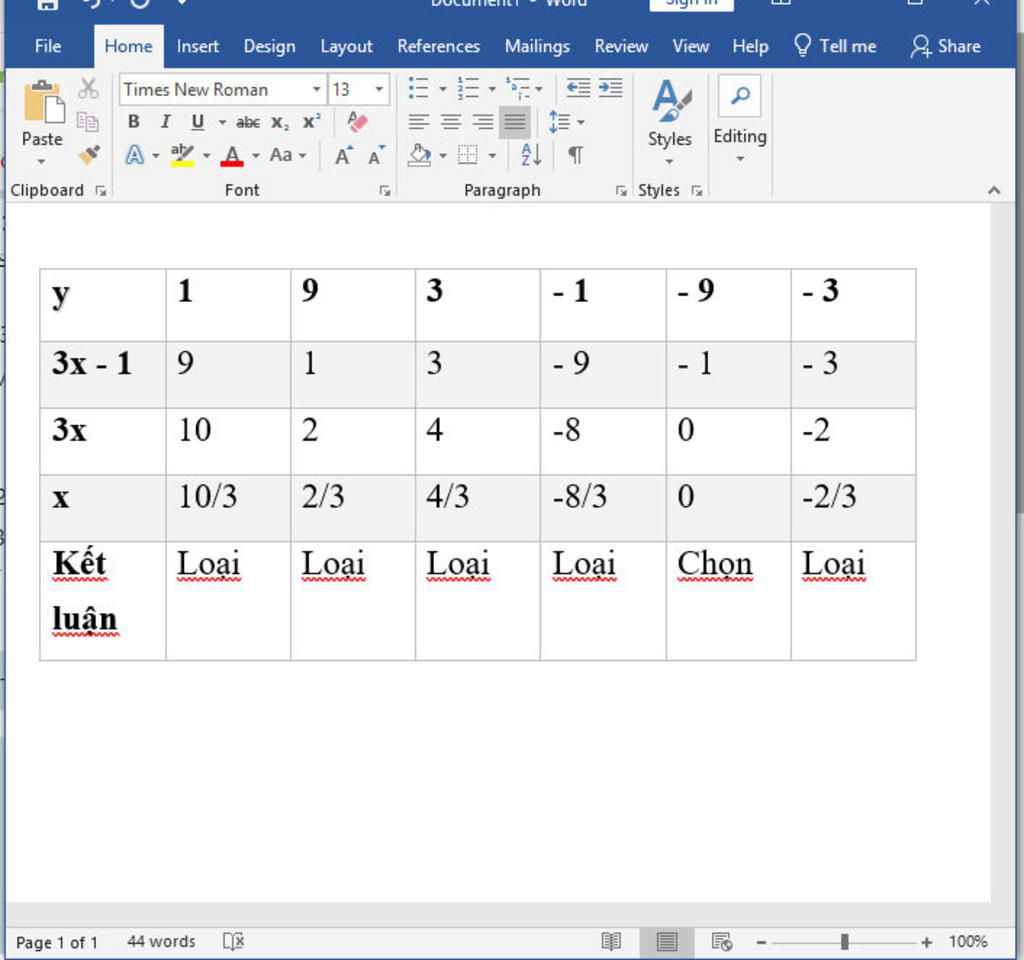Click the proofing errors status icon
This screenshot has height=960, width=1024.
click(x=233, y=941)
